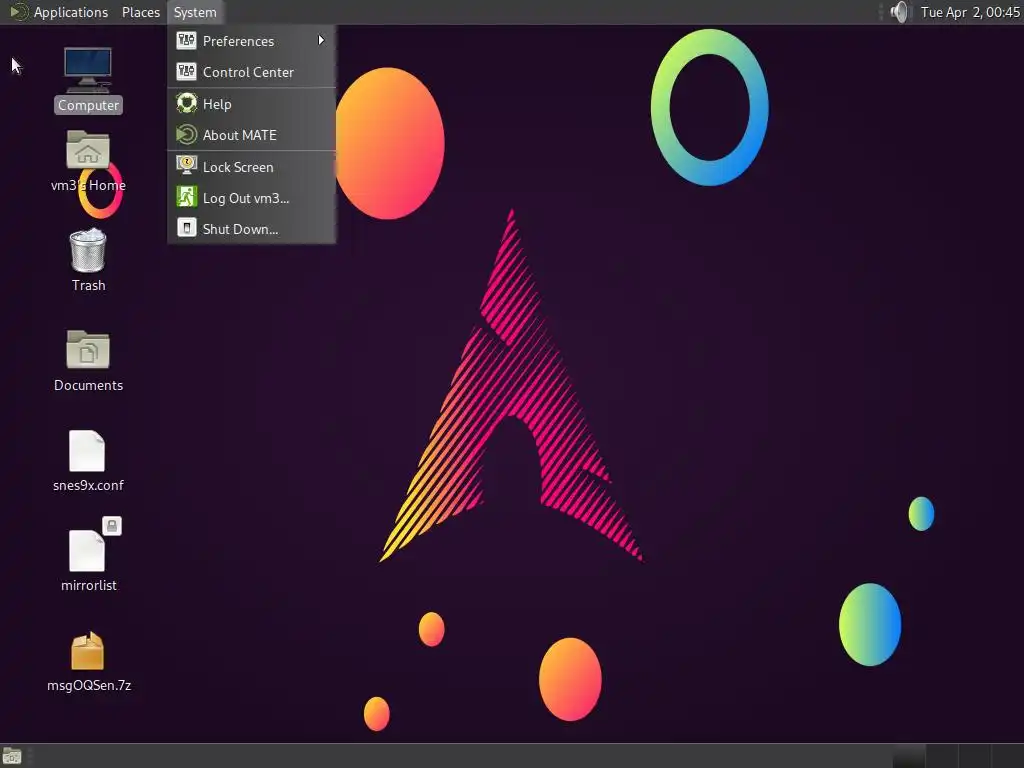The height and width of the screenshot is (768, 1024).
Task: Expand the Preferences submenu
Action: click(251, 41)
